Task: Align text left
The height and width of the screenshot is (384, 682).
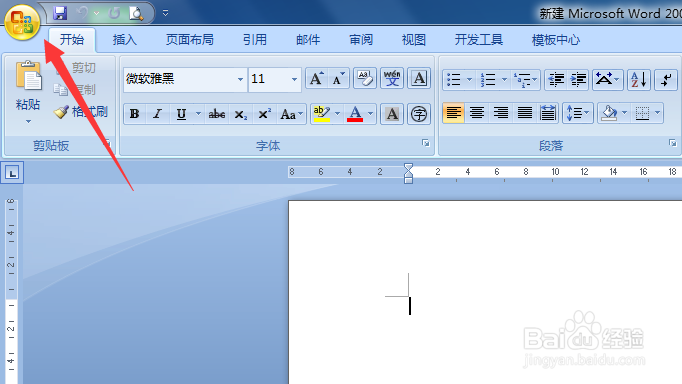Action: pyautogui.click(x=453, y=113)
